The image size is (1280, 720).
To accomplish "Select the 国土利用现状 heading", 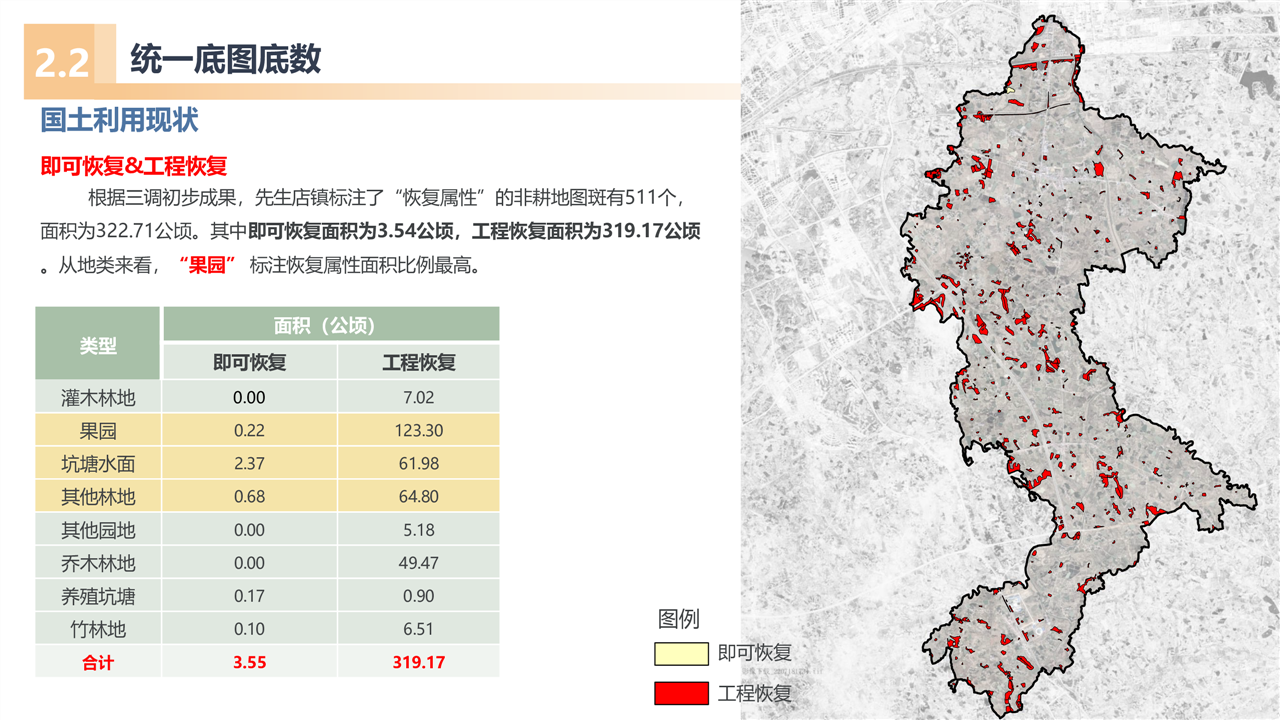I will coord(119,121).
